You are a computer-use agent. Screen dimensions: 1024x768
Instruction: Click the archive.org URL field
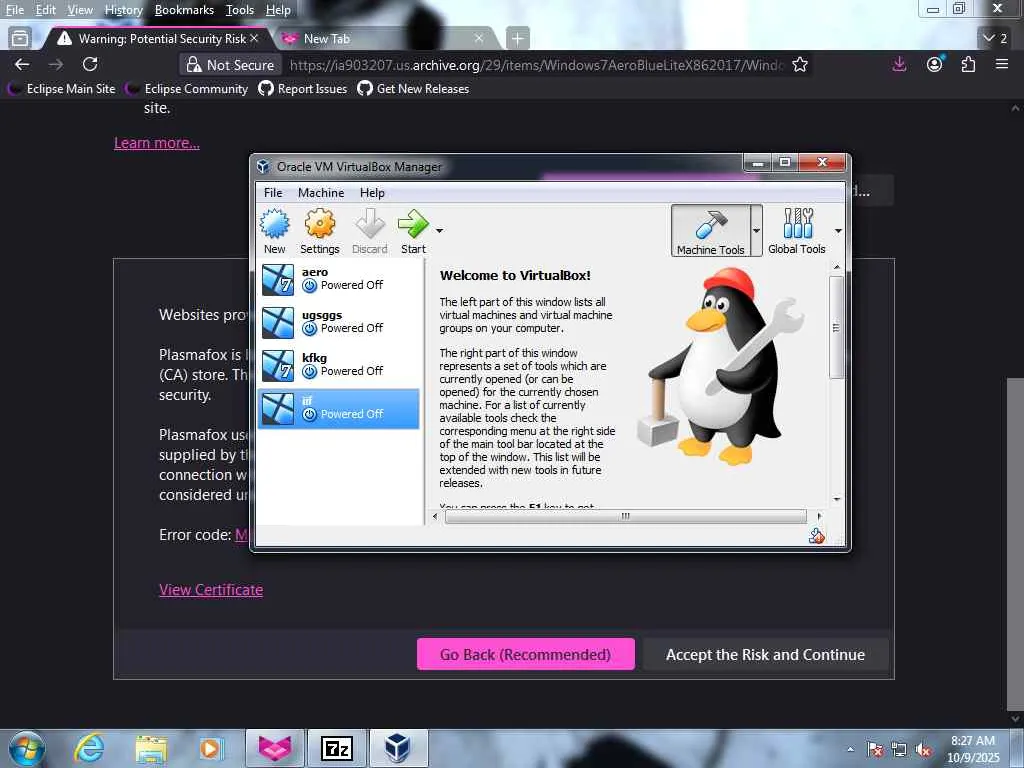(536, 65)
